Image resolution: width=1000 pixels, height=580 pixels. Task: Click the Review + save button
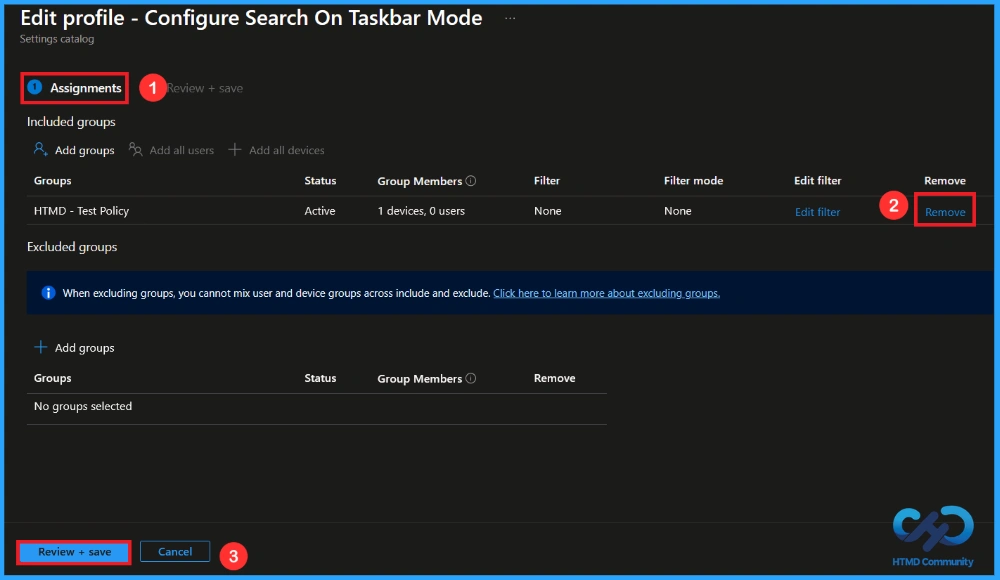[x=74, y=552]
